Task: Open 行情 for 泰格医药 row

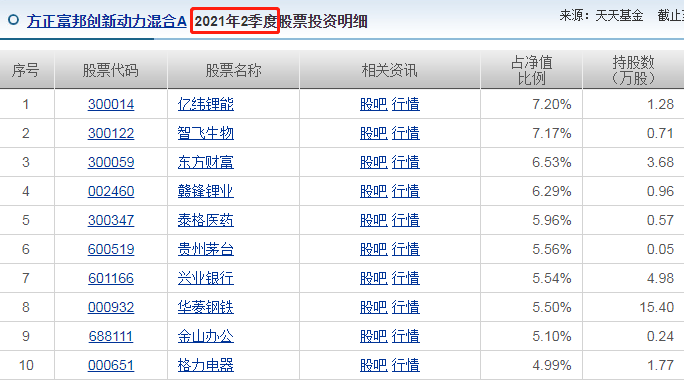Action: tap(406, 220)
